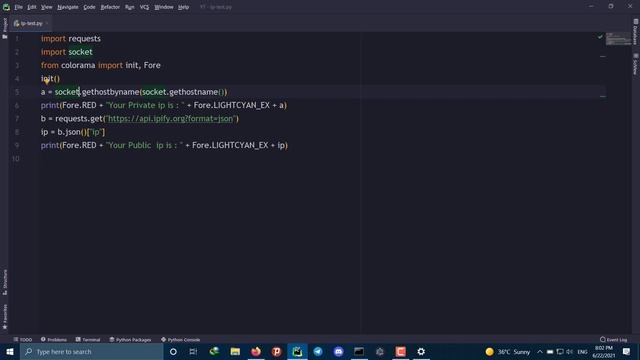Open the Windows notification center icon
The height and width of the screenshot is (360, 640).
[x=627, y=351]
